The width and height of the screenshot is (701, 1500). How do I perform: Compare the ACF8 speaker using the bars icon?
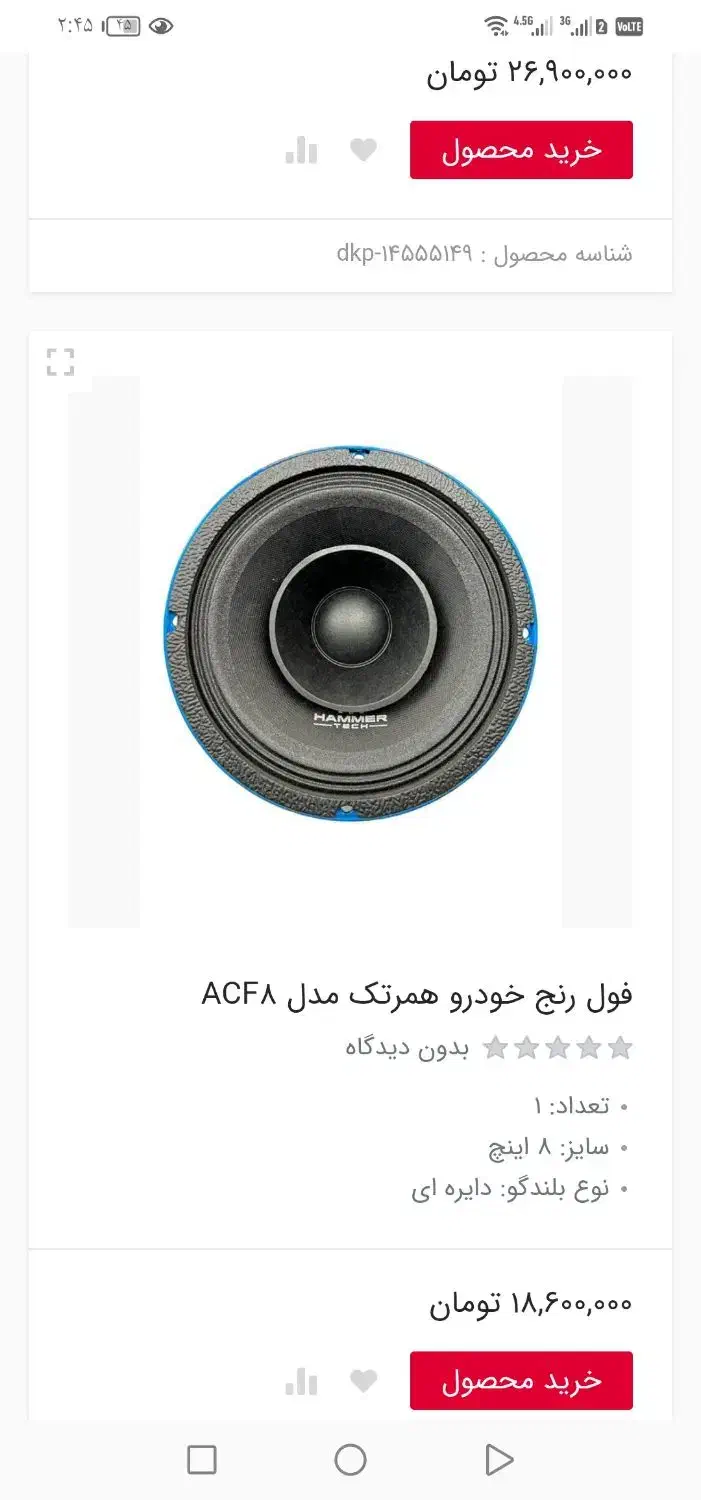(x=301, y=1381)
